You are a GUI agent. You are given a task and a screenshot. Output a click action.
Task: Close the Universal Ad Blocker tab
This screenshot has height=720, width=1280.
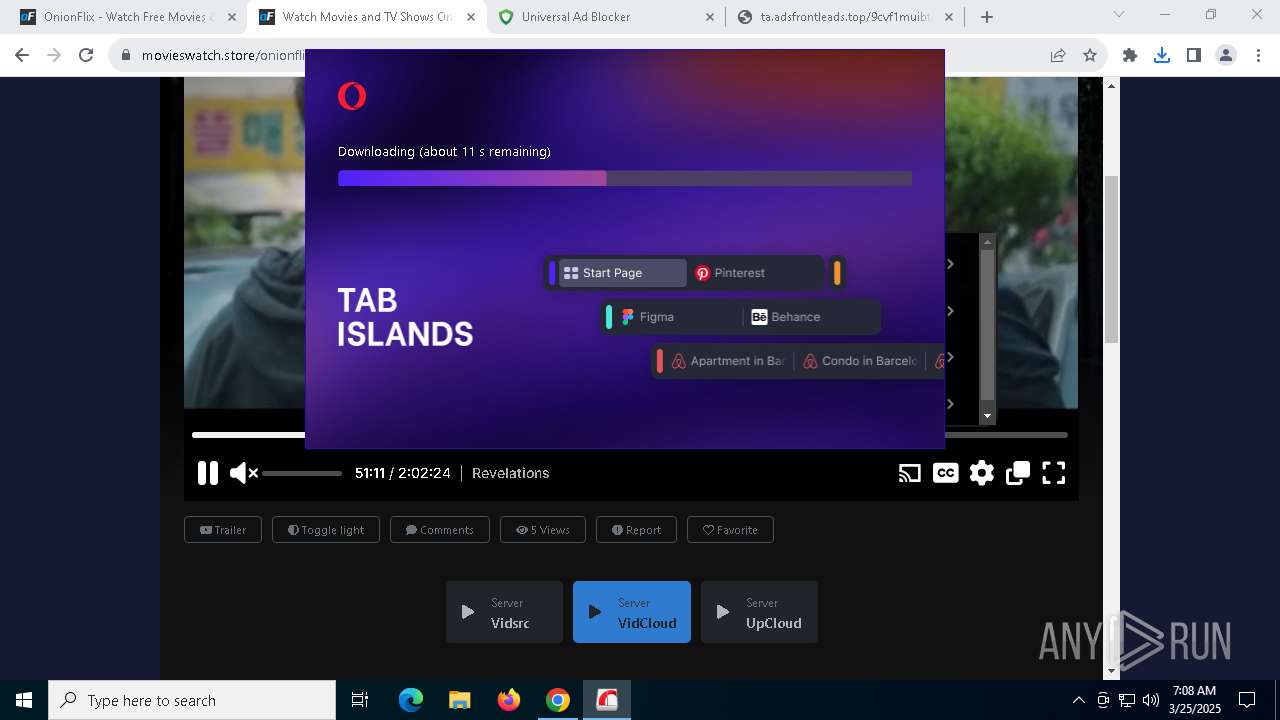tap(710, 17)
